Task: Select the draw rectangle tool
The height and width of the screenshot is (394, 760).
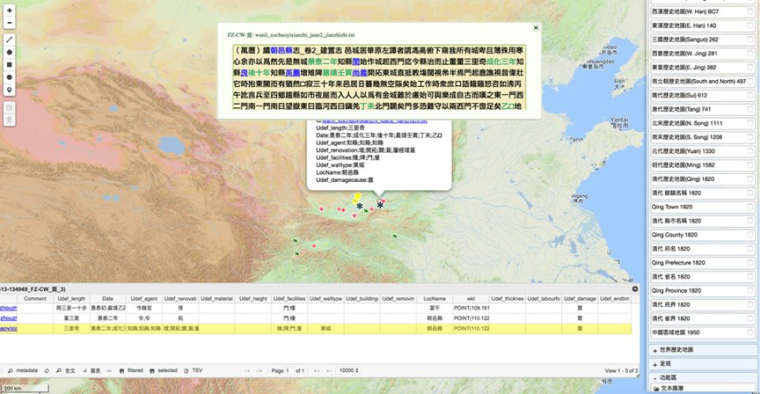Action: click(x=9, y=65)
